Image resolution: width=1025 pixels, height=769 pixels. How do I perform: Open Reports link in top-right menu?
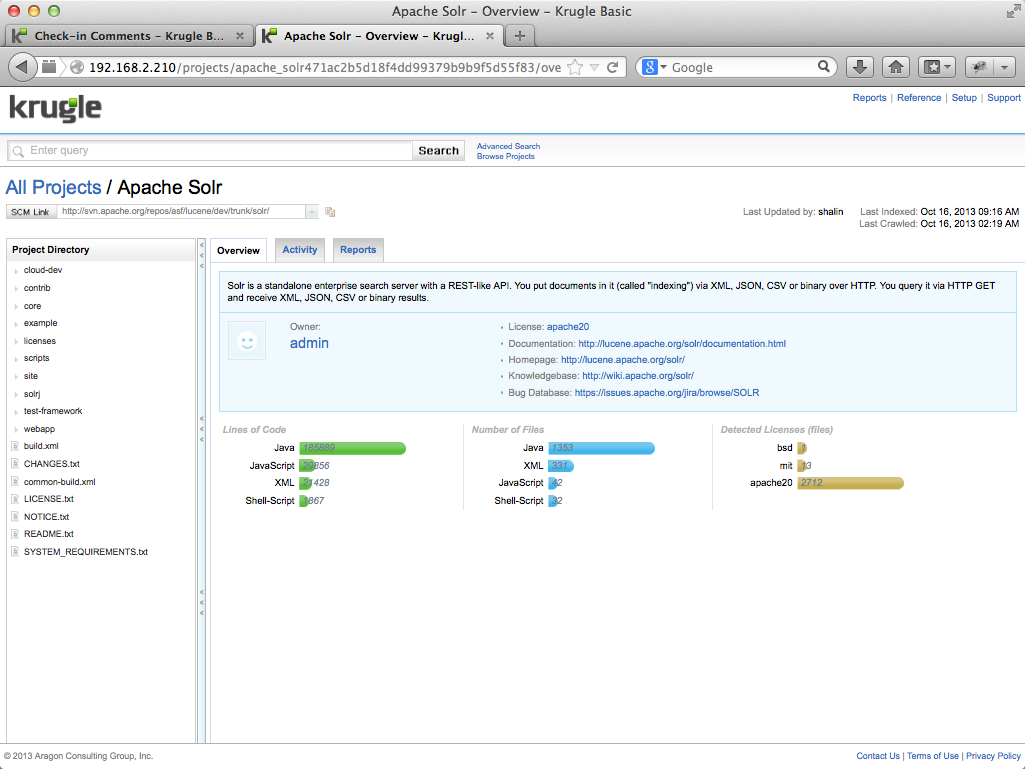(869, 97)
